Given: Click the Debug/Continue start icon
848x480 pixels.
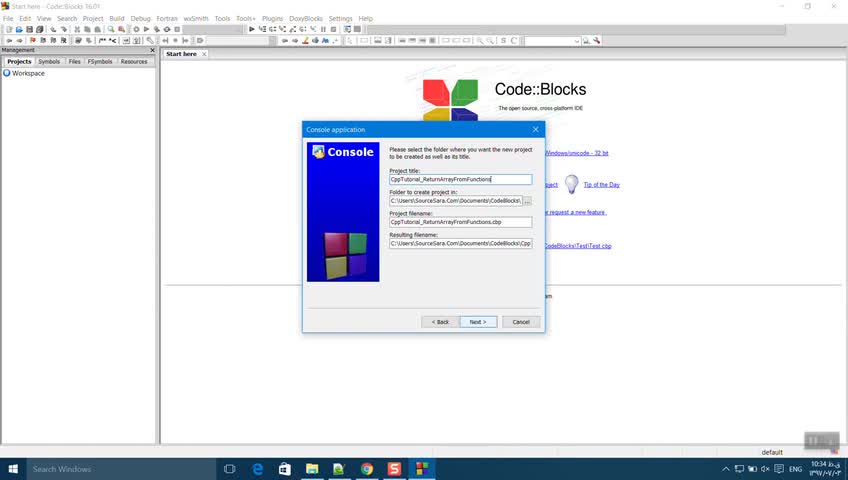Looking at the screenshot, I should 251,29.
